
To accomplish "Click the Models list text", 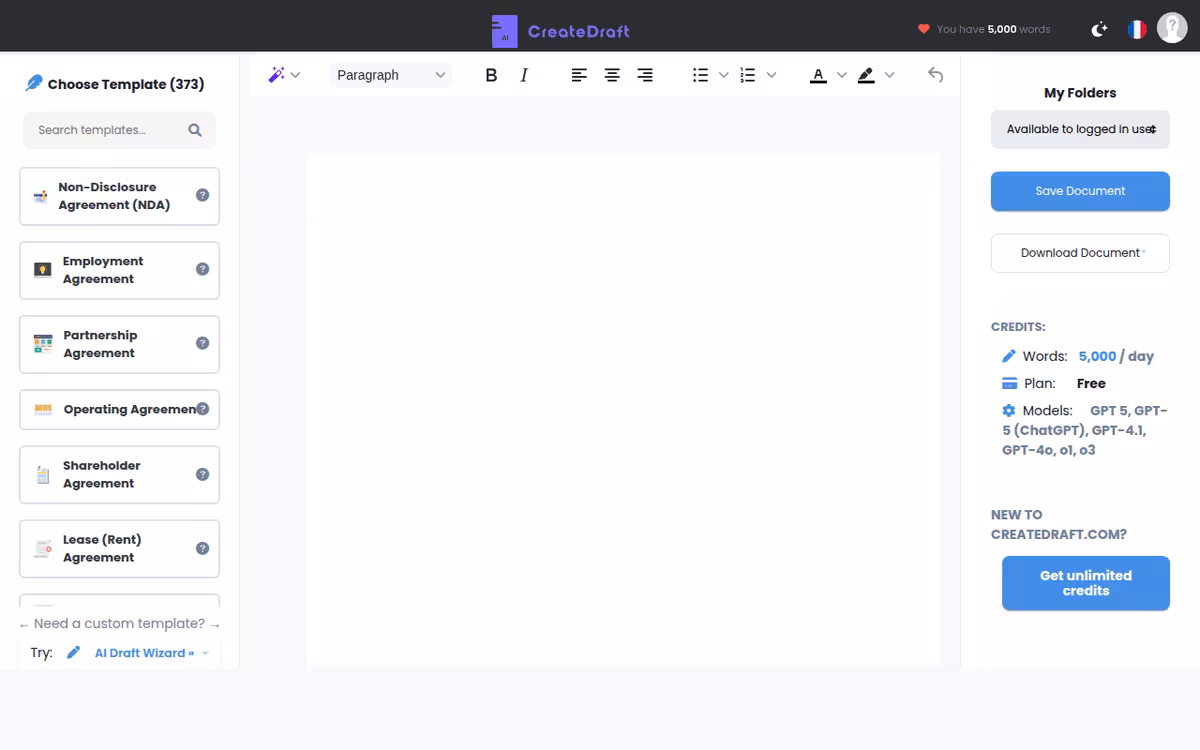I will pos(1084,430).
